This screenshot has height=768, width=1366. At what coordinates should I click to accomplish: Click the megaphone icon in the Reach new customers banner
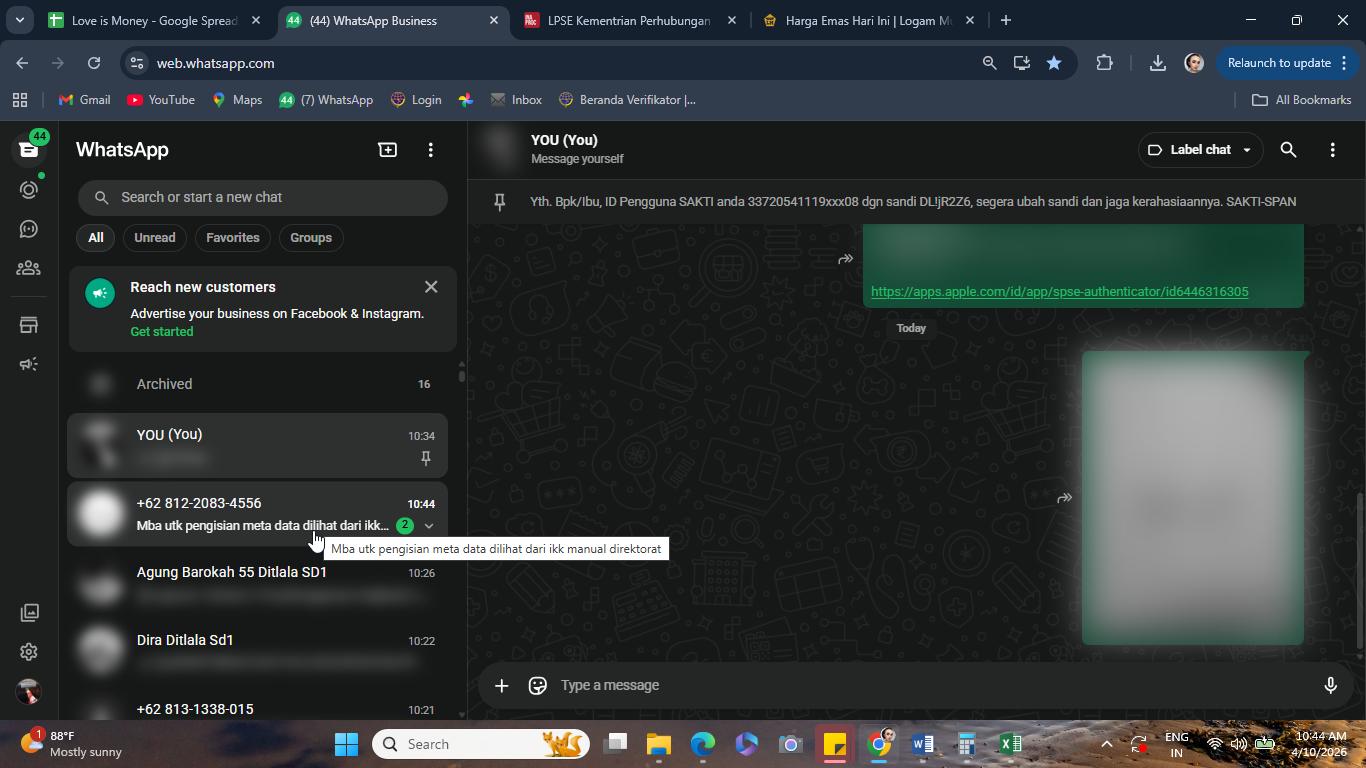100,293
